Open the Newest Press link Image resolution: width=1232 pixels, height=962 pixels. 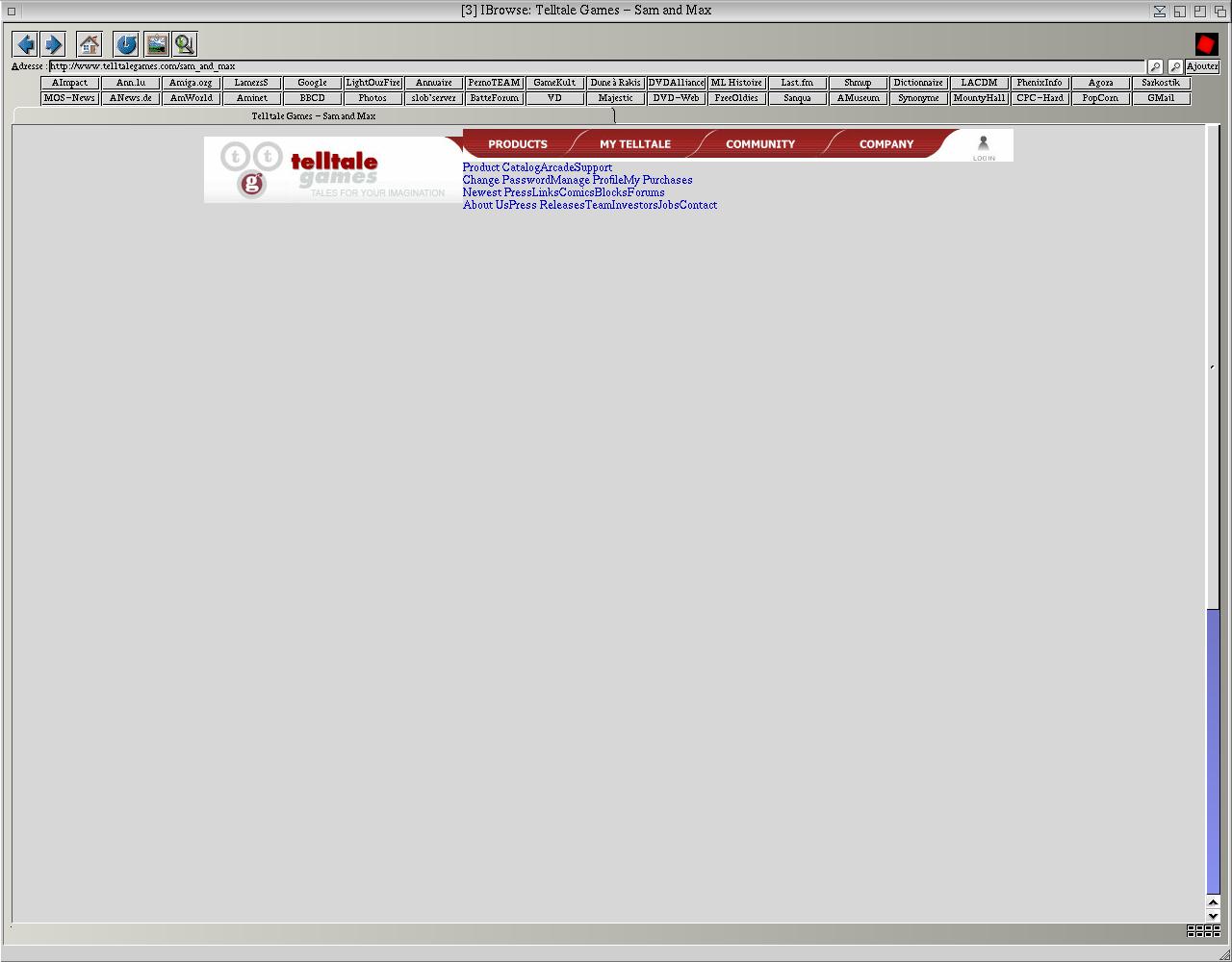click(498, 192)
